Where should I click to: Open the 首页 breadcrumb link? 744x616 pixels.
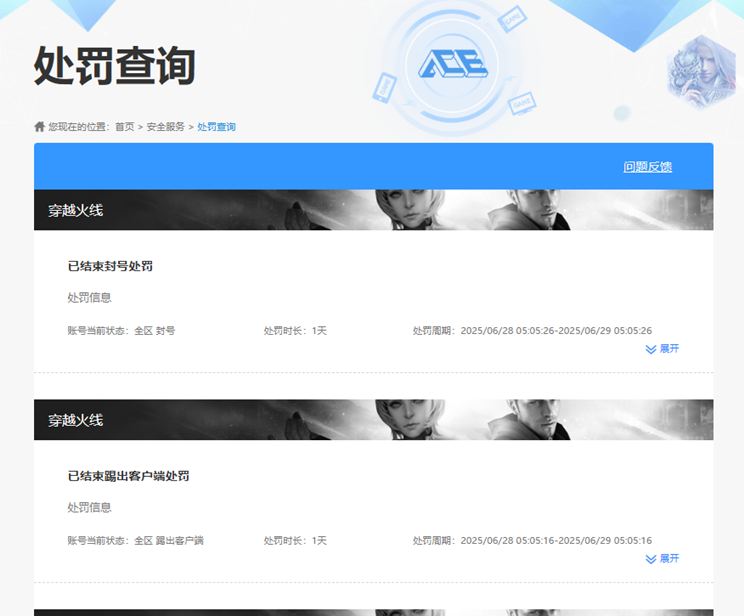pos(125,127)
